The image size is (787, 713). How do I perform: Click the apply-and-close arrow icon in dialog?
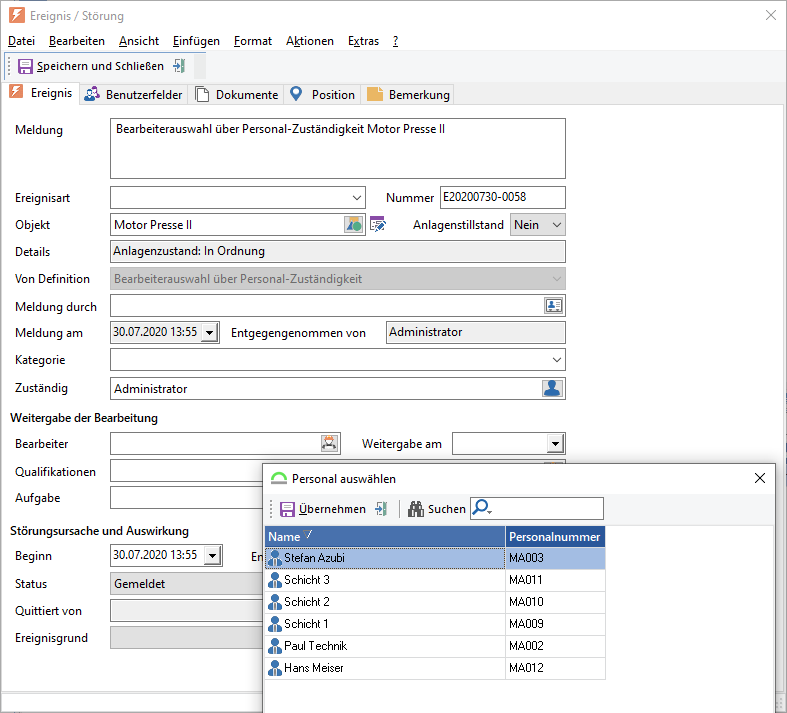(381, 509)
